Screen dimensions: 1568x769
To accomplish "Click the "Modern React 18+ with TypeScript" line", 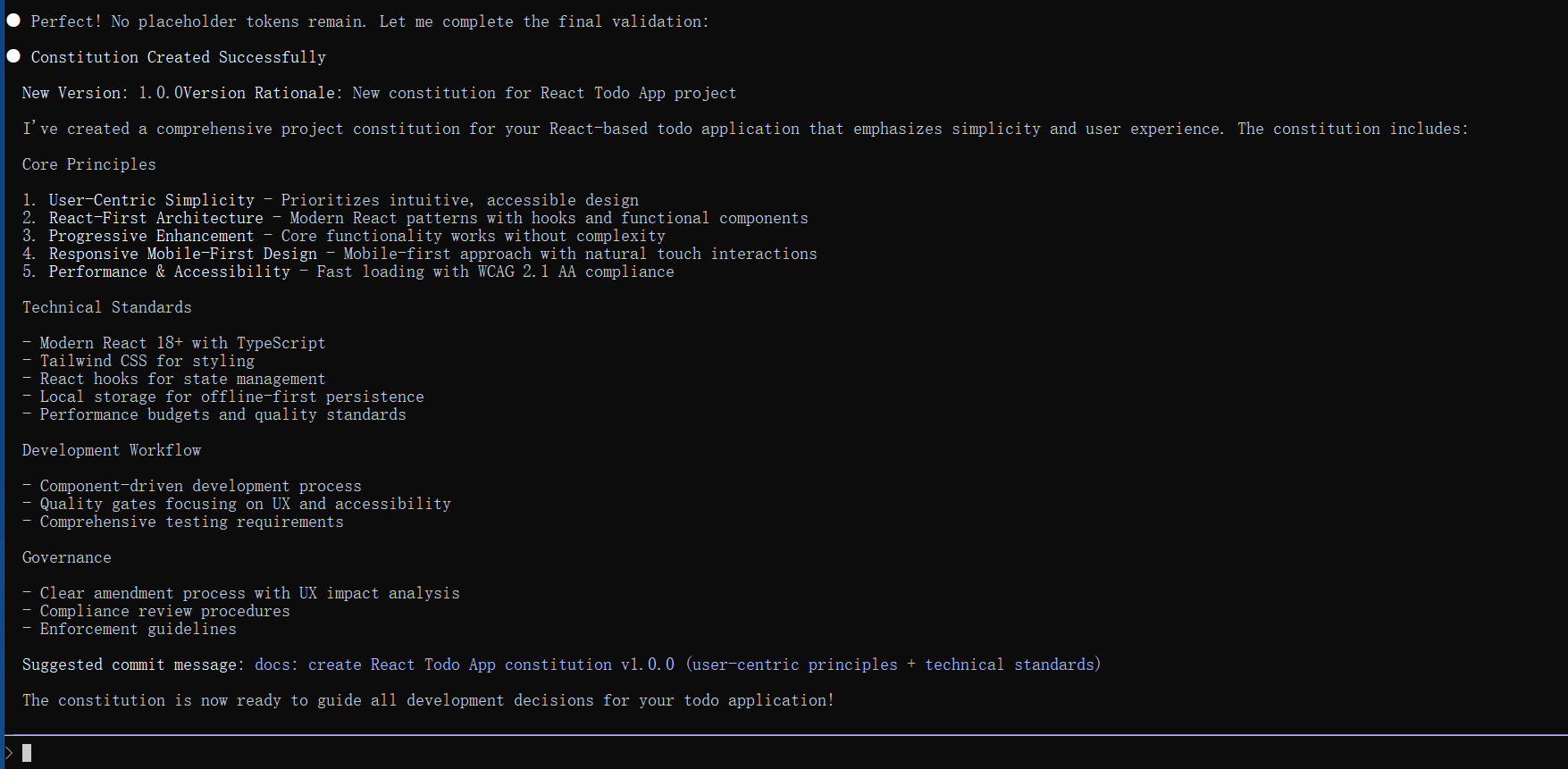I will tap(182, 343).
